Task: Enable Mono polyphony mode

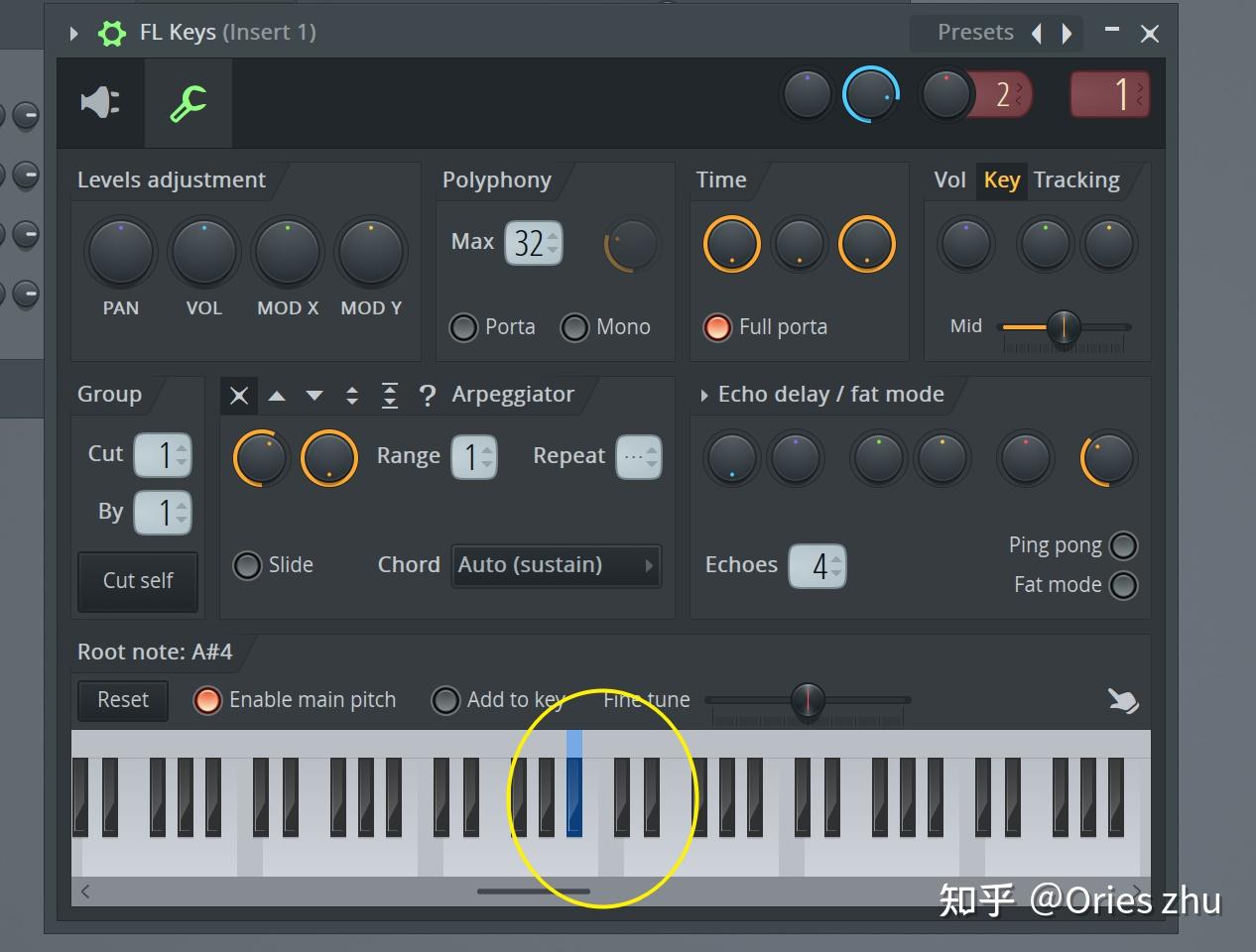Action: point(576,327)
